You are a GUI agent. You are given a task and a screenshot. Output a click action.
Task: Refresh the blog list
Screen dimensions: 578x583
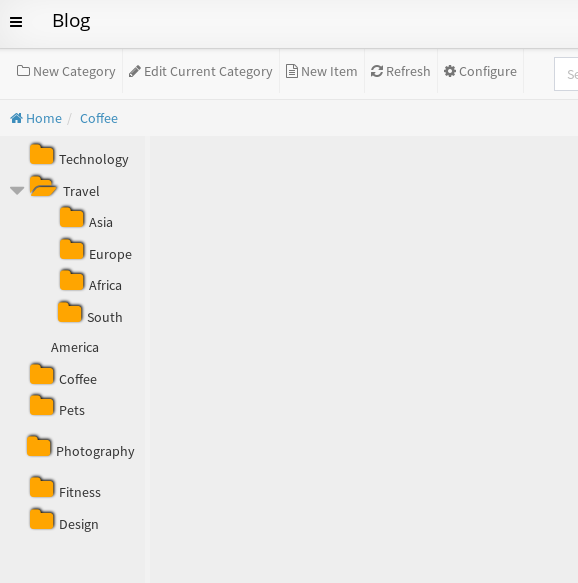click(401, 71)
